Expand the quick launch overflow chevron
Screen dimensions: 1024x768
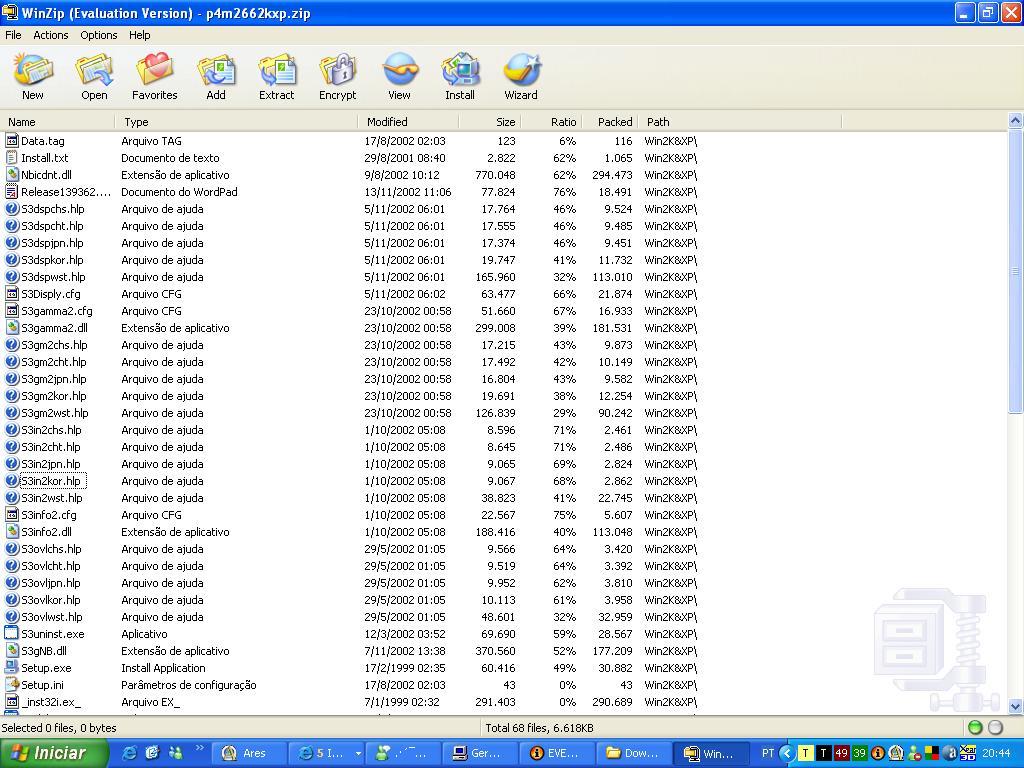(199, 748)
